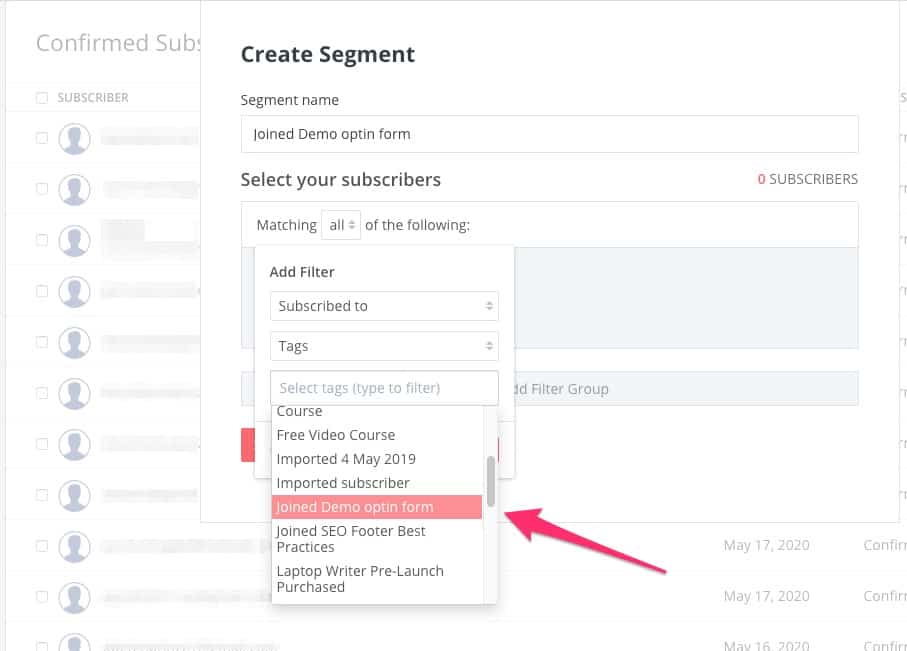Click the third subscriber's avatar icon
The image size is (907, 651).
75,241
